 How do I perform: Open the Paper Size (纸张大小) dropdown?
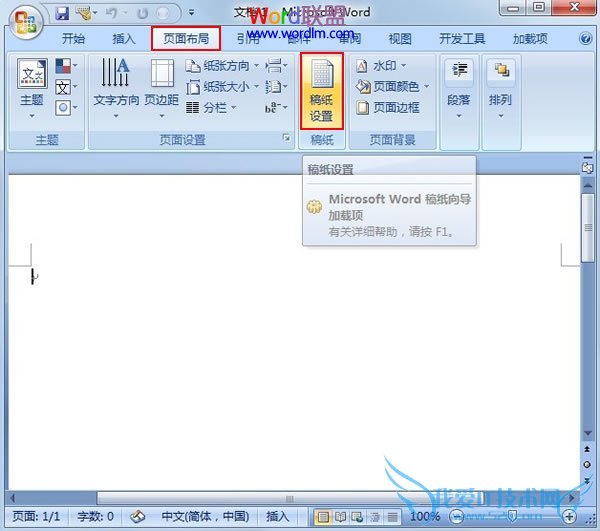point(222,87)
